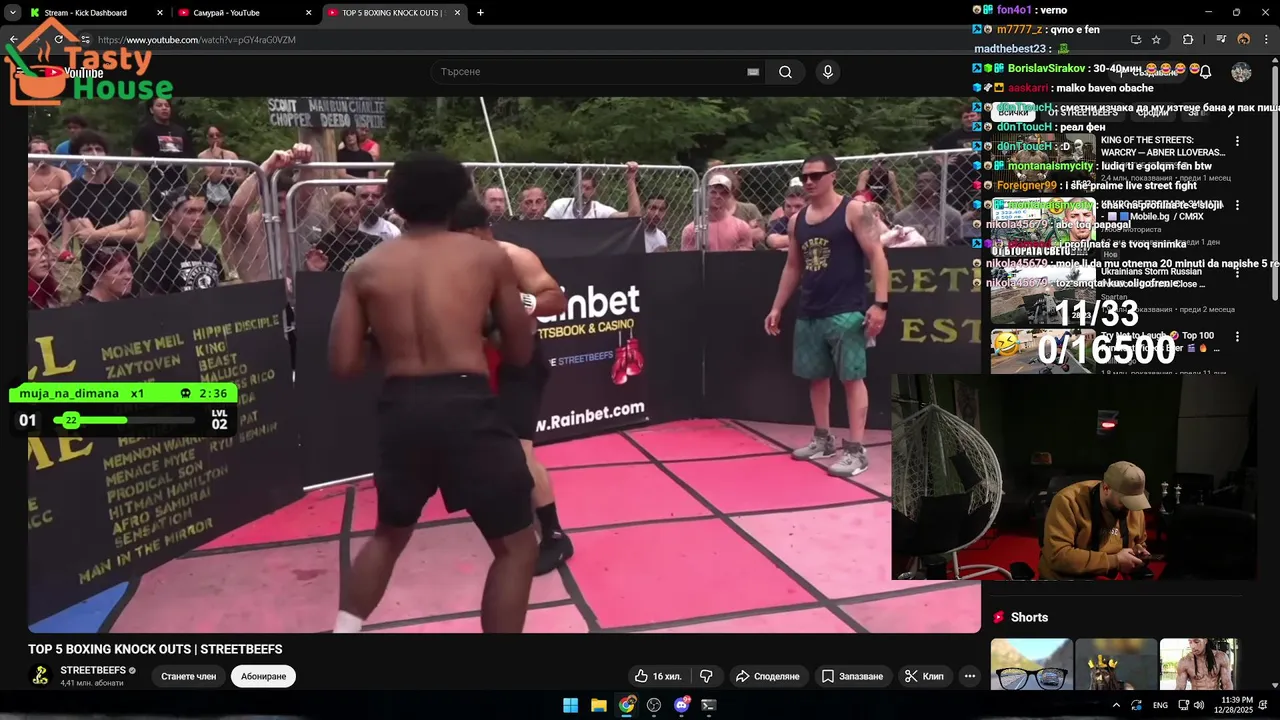The height and width of the screenshot is (720, 1280).
Task: Open the Start menu on the taskbar
Action: [x=570, y=705]
